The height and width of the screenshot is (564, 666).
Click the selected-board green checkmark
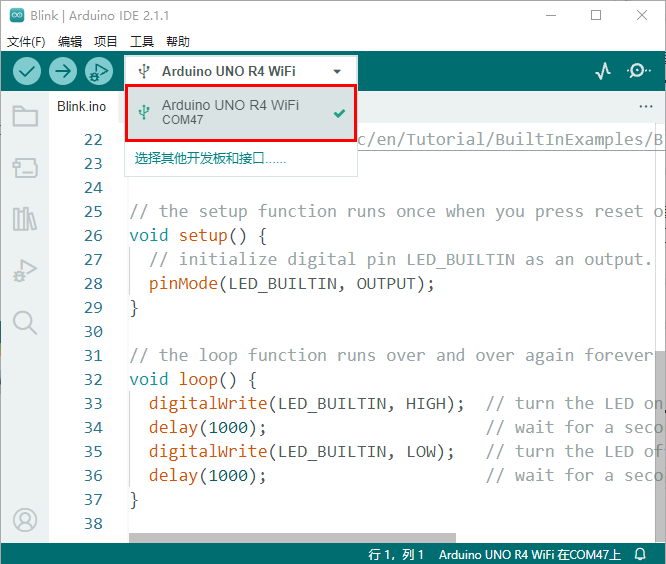point(339,113)
